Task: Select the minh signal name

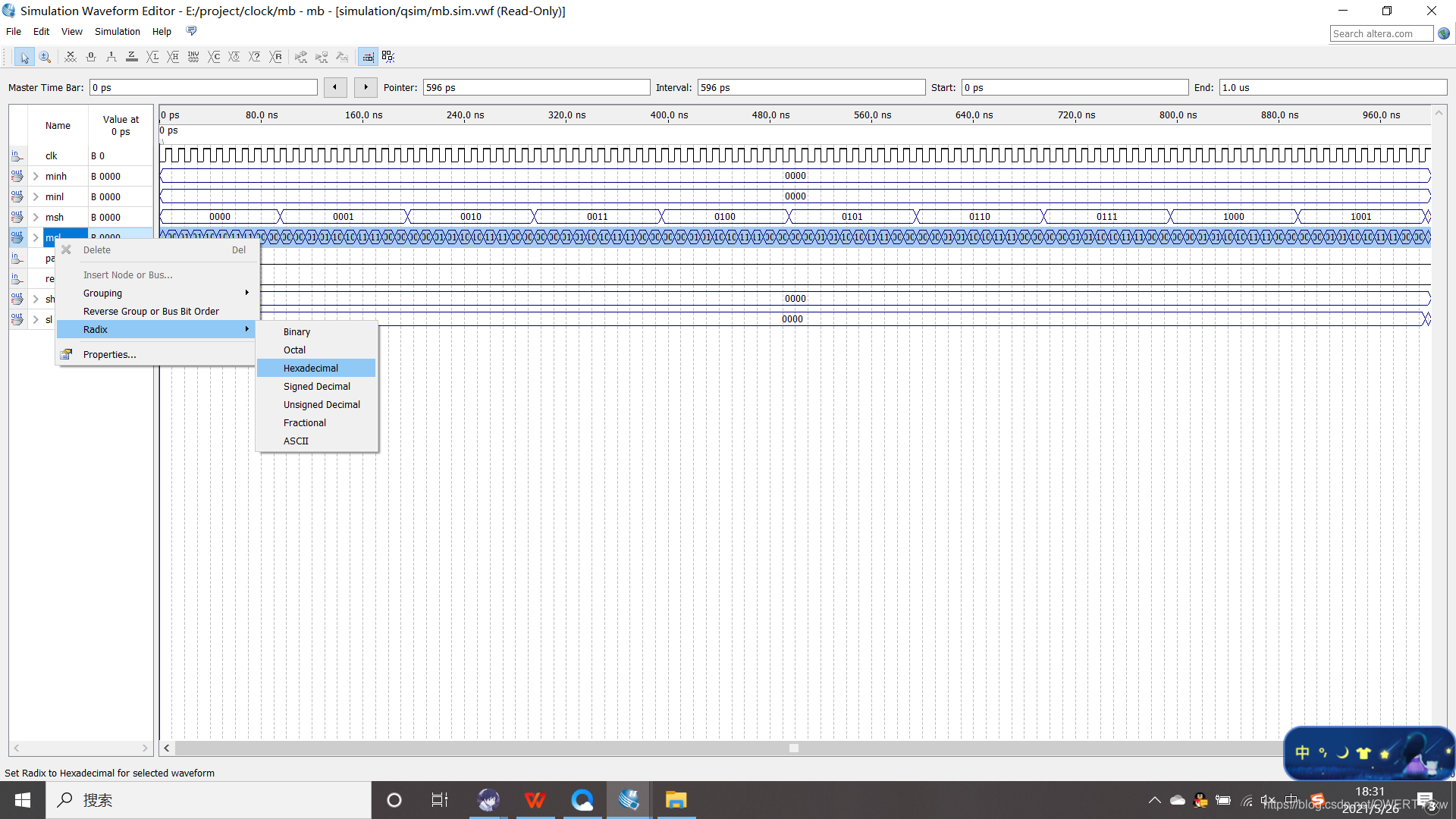Action: (x=56, y=176)
